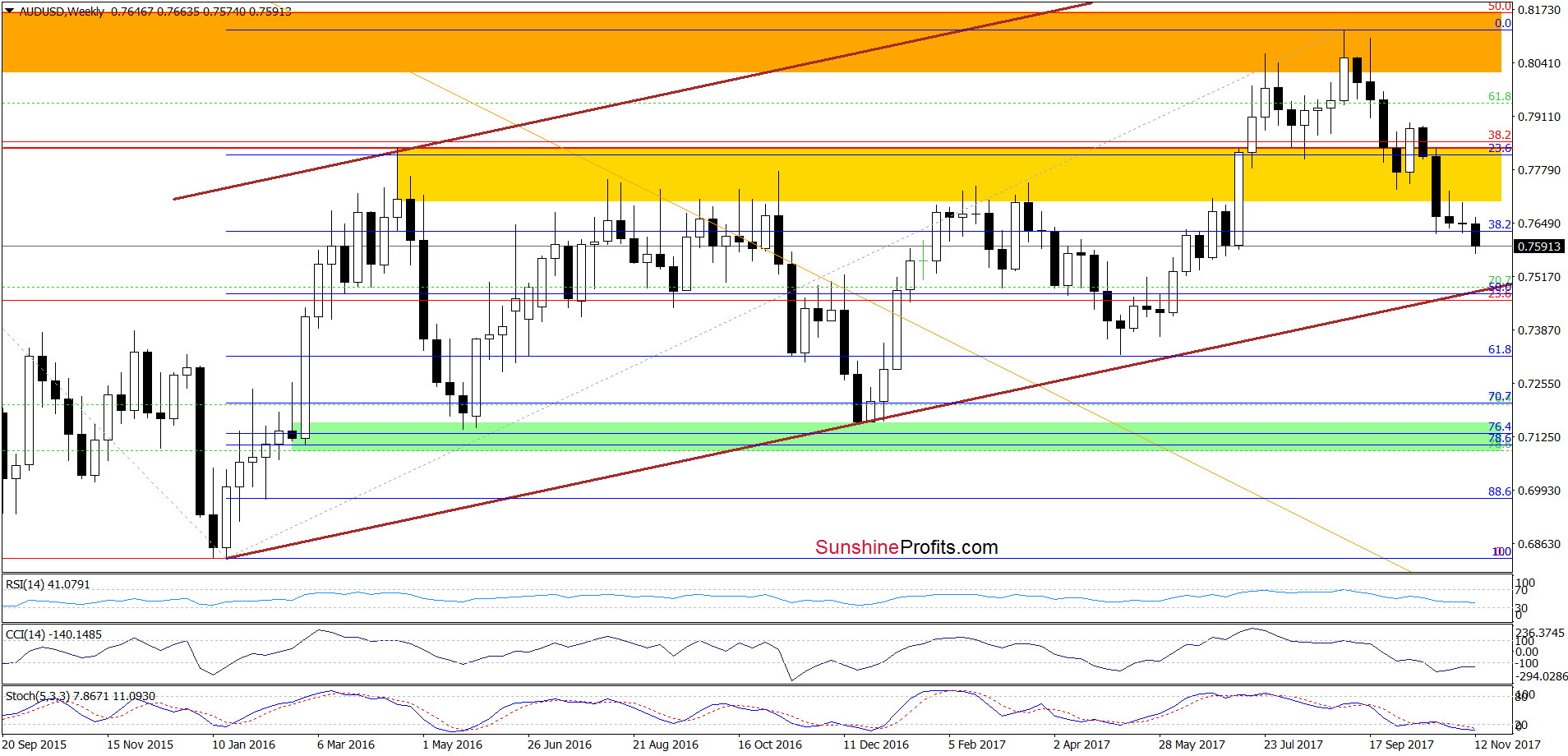Click the 26 Jun 2016 date label
Viewport: 1568px width, 756px height.
560,744
